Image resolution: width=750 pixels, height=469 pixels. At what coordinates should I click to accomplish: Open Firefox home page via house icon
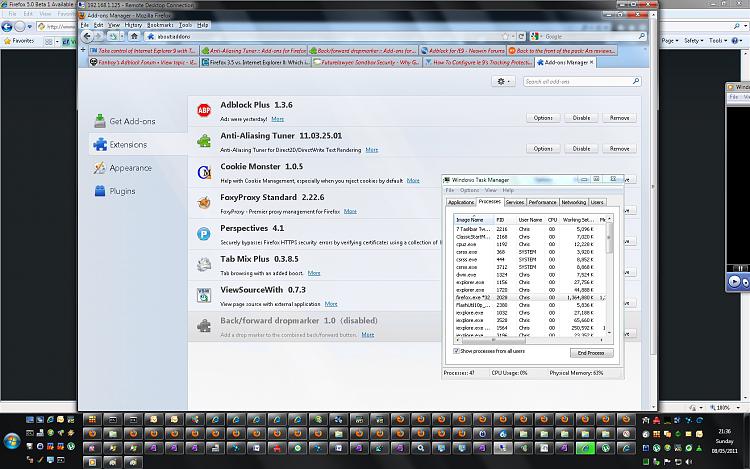click(x=134, y=36)
